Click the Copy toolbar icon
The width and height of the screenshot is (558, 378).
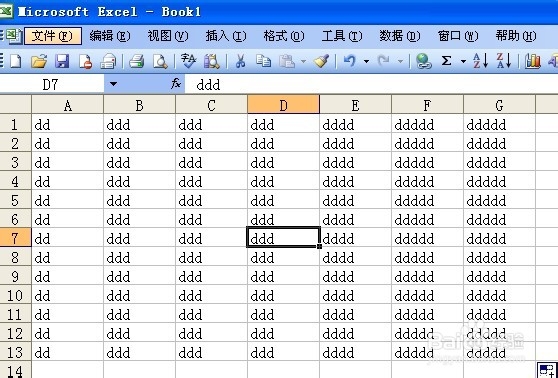(264, 61)
